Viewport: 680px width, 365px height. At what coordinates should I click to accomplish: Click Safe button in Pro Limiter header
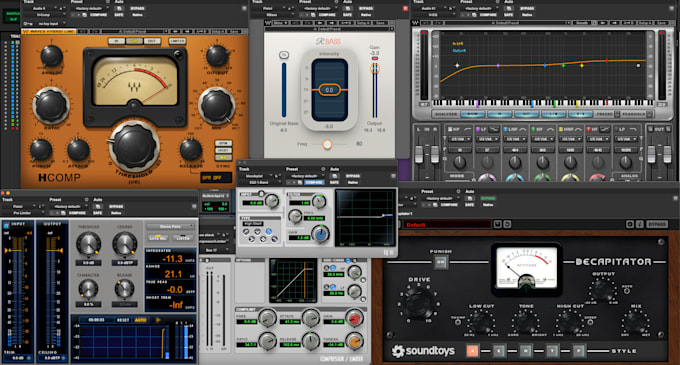pos(98,213)
